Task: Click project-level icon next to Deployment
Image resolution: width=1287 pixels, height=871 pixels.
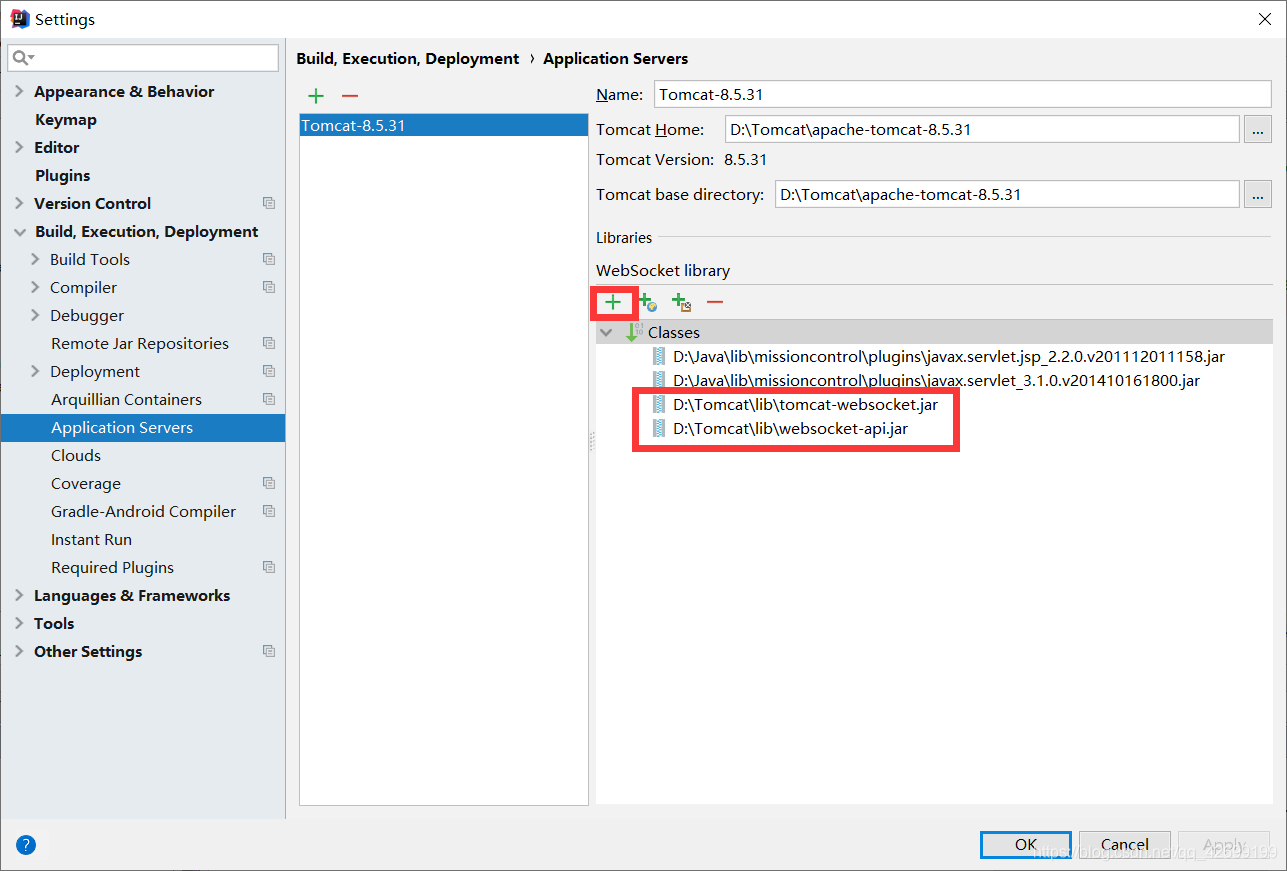Action: (268, 371)
